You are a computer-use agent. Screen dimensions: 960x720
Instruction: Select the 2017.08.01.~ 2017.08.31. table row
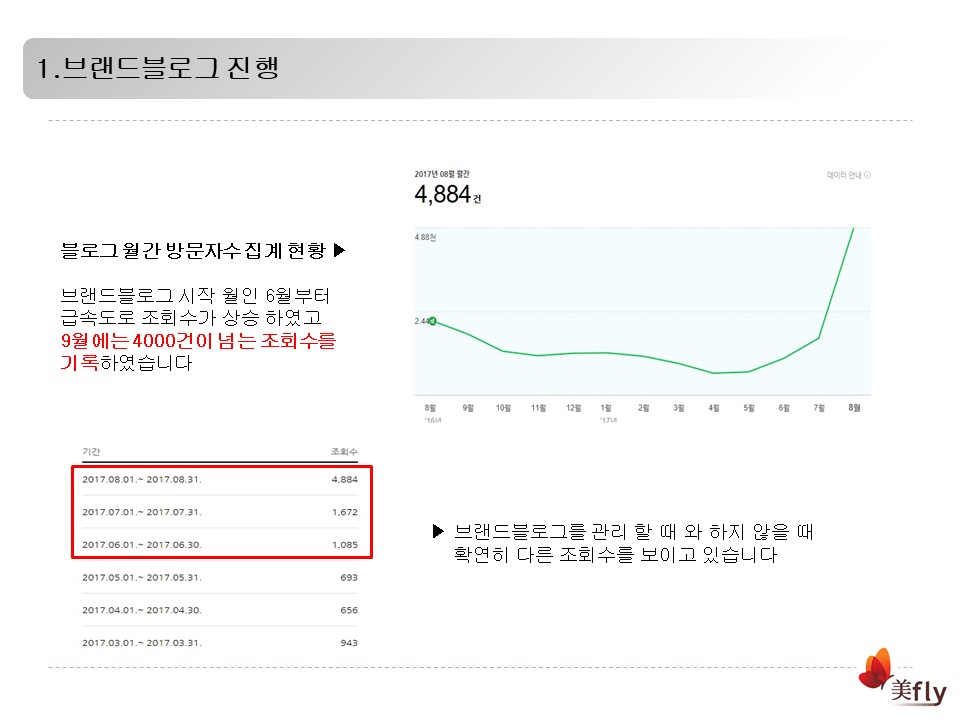220,479
